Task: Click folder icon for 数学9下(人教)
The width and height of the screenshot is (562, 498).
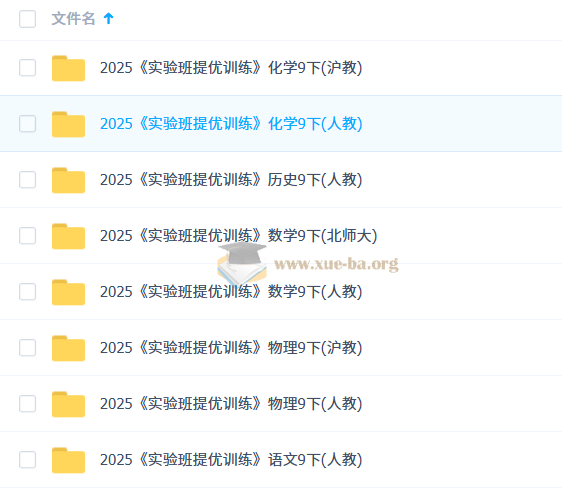Action: click(x=68, y=292)
